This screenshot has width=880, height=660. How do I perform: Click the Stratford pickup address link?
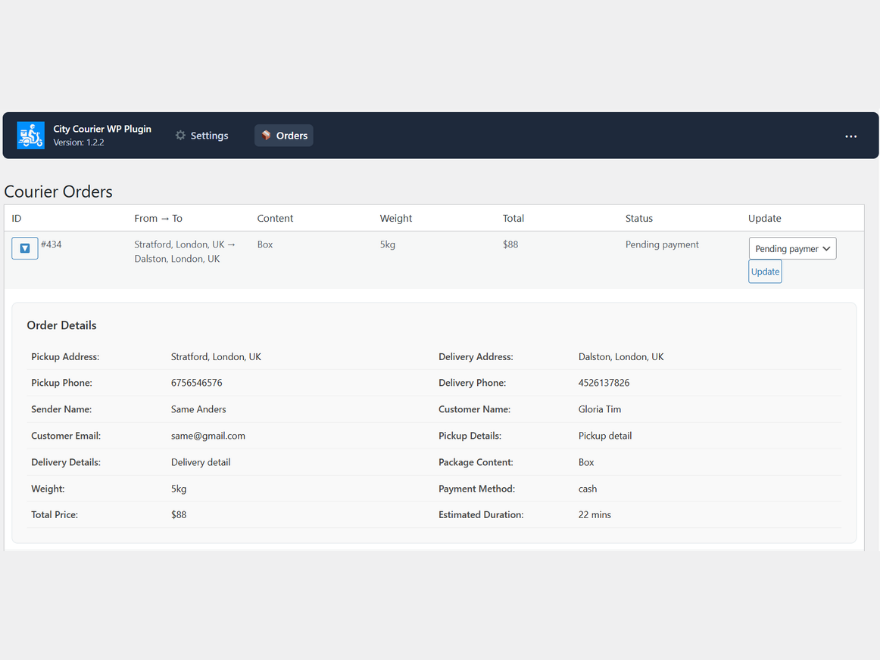[x=216, y=356]
